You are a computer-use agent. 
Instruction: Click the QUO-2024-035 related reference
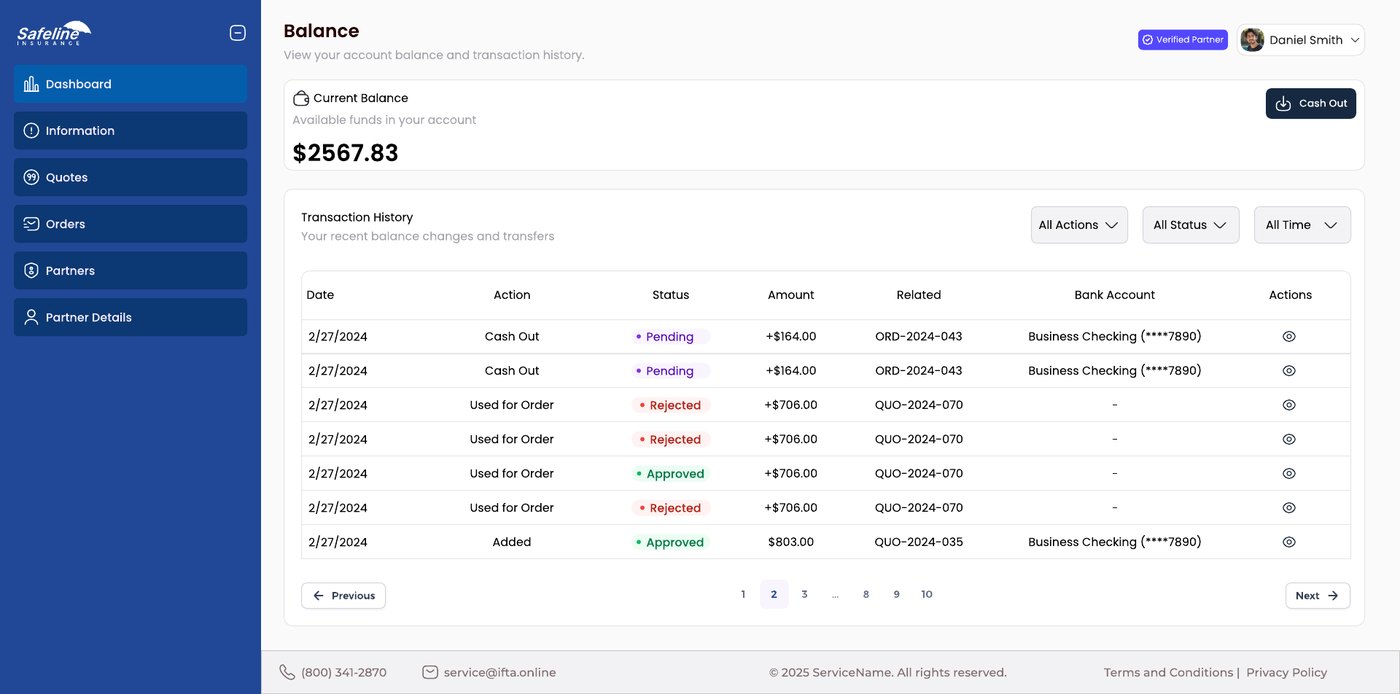point(918,542)
